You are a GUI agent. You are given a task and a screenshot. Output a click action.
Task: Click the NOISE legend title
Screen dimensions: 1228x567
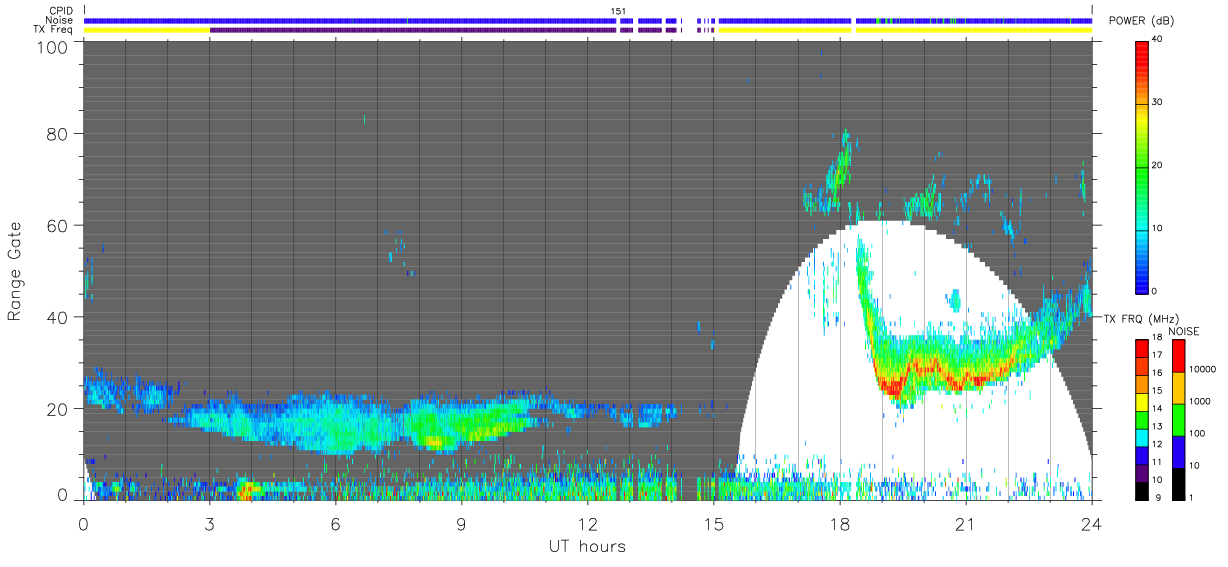coord(1184,331)
